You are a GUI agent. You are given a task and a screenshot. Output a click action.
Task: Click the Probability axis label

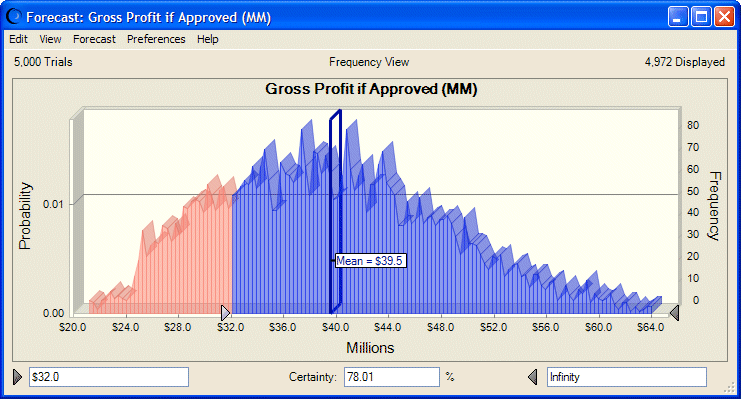[x=25, y=216]
